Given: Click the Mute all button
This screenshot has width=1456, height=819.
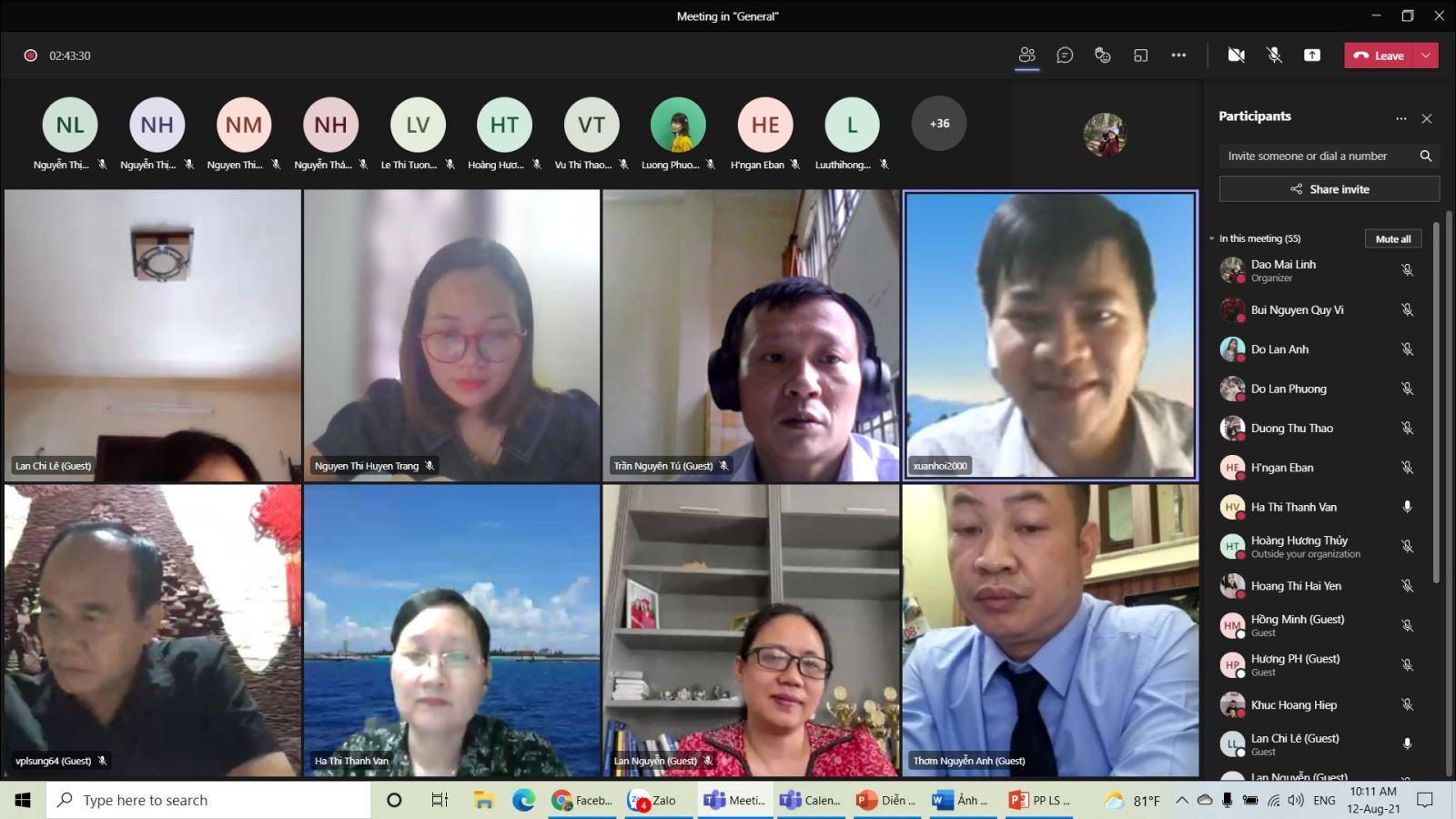Looking at the screenshot, I should click(1392, 238).
